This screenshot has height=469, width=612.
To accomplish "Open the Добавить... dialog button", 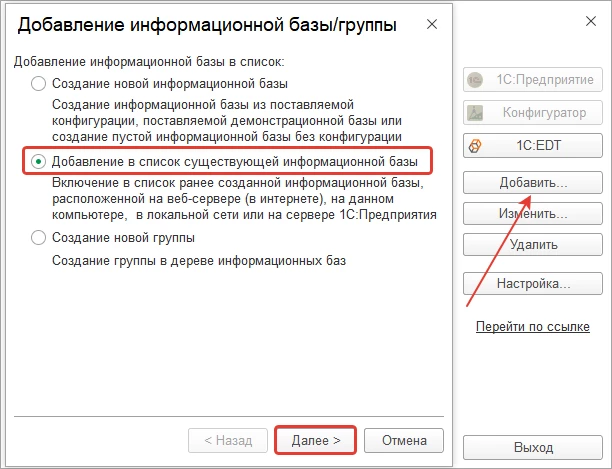I will [533, 182].
